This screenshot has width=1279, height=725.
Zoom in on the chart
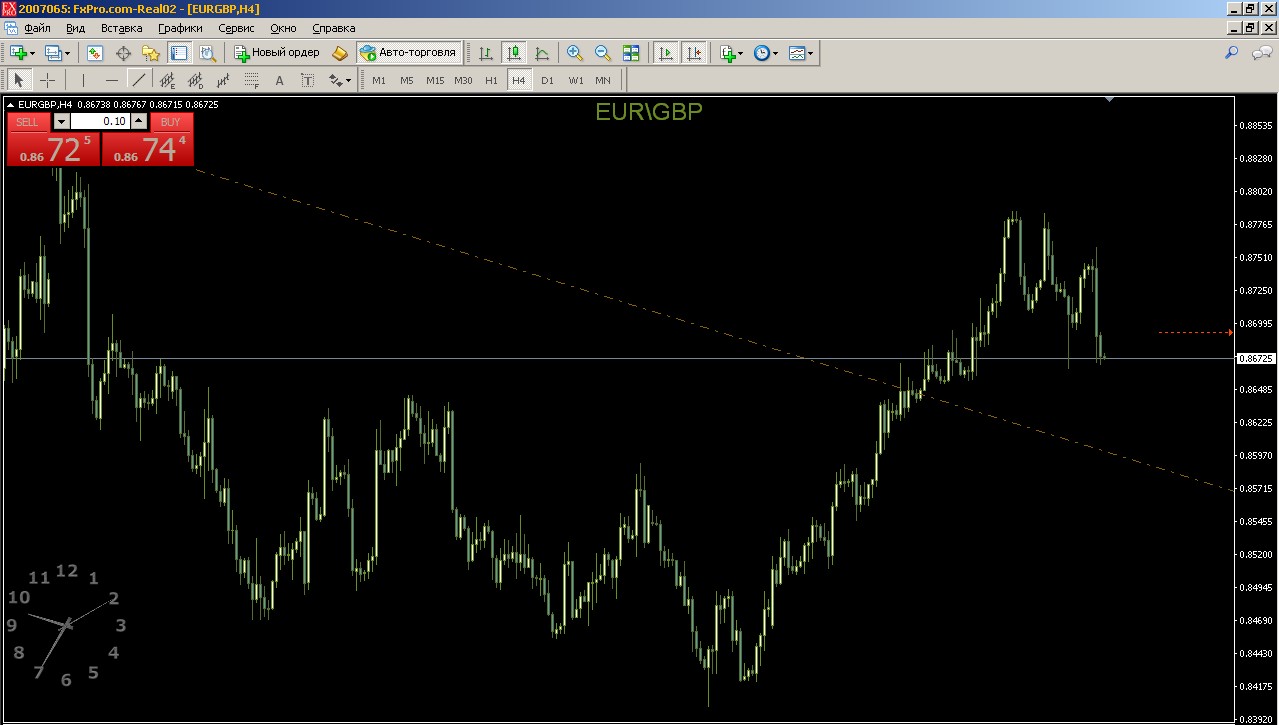575,53
